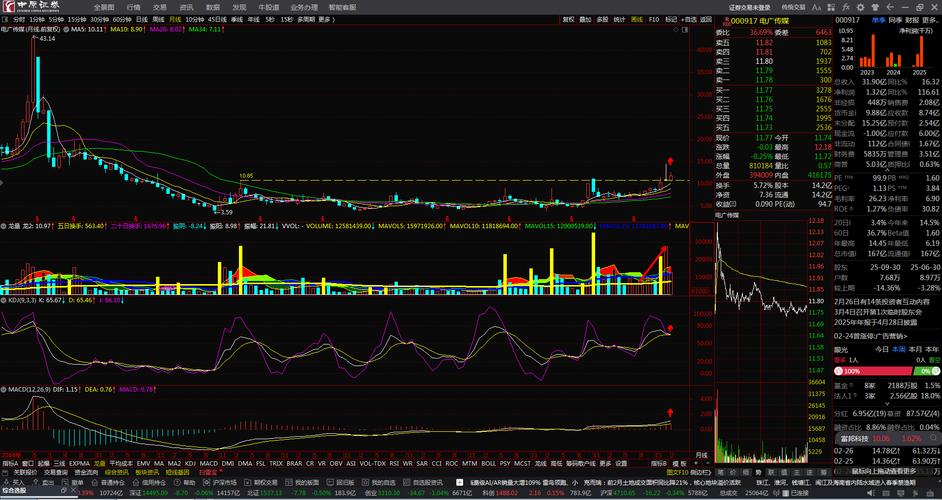Click the red up arrow on MACD chart

tap(671, 411)
